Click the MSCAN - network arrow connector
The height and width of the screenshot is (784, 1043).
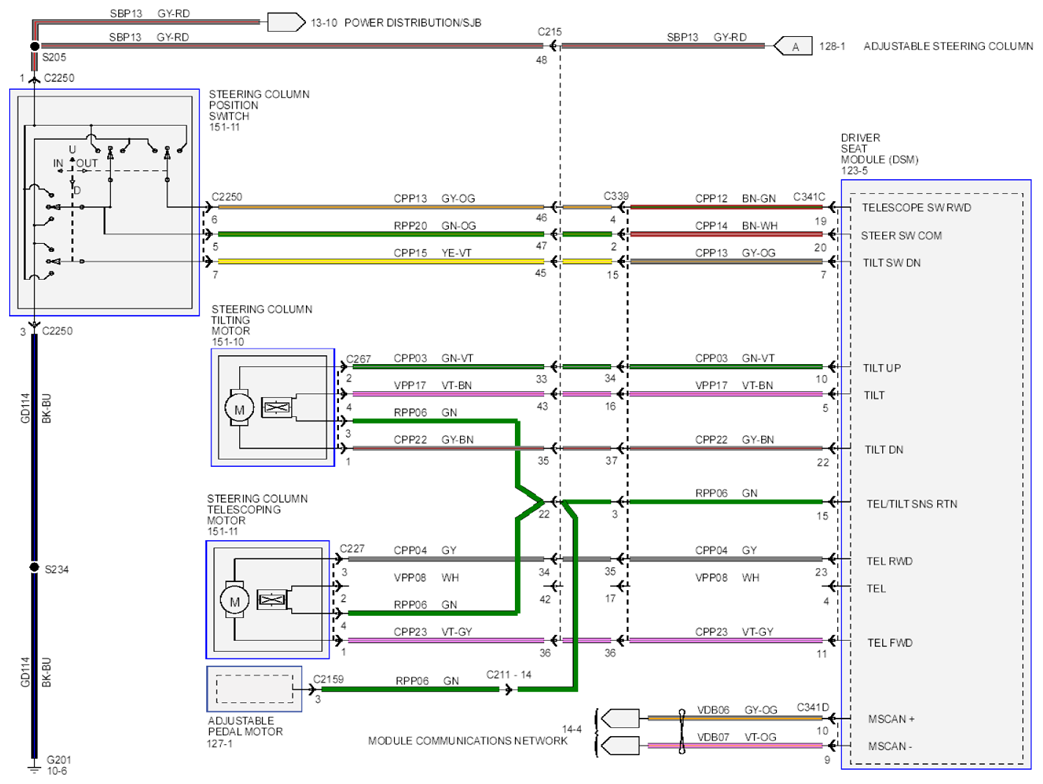[620, 745]
